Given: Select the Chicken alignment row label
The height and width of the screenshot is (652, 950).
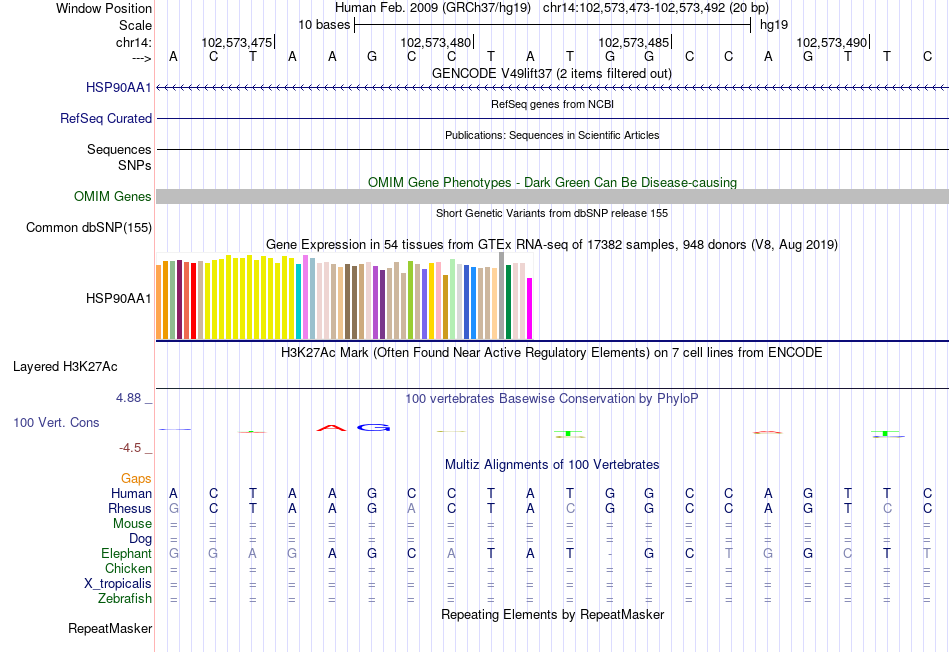Looking at the screenshot, I should point(128,568).
